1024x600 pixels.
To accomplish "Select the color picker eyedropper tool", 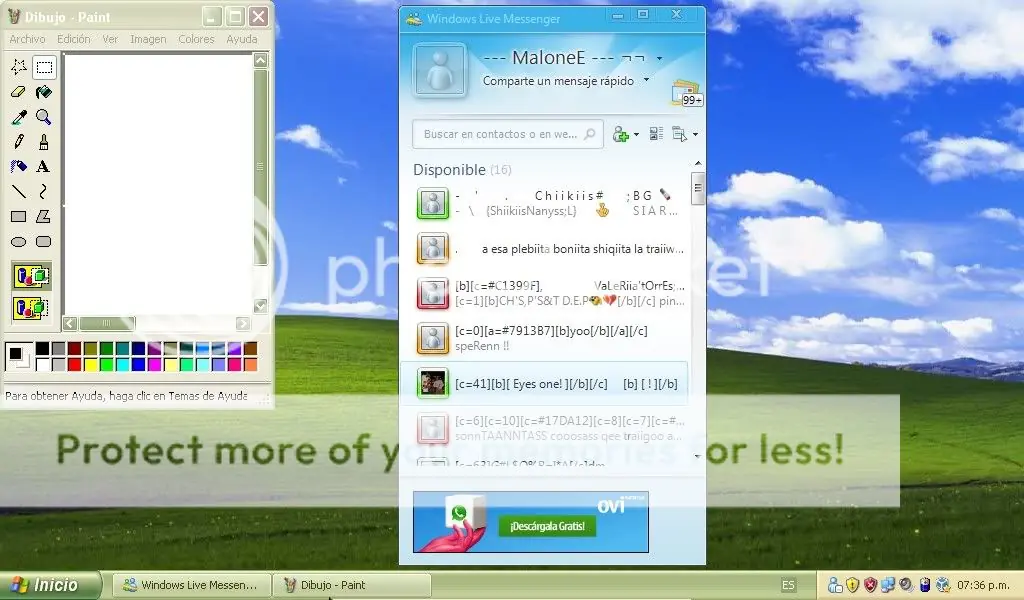I will [x=18, y=117].
